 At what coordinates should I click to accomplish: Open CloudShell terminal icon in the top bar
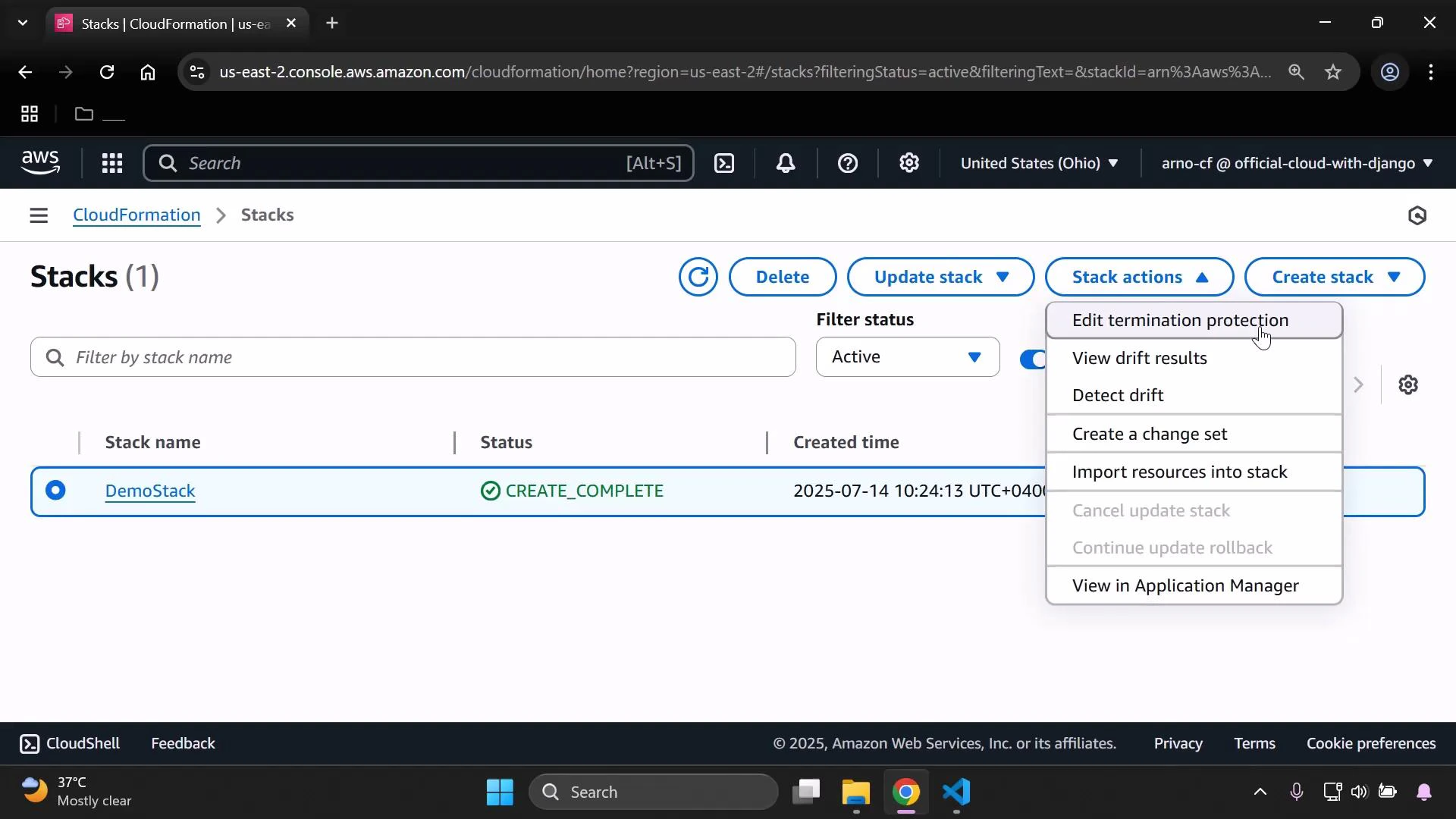point(724,163)
